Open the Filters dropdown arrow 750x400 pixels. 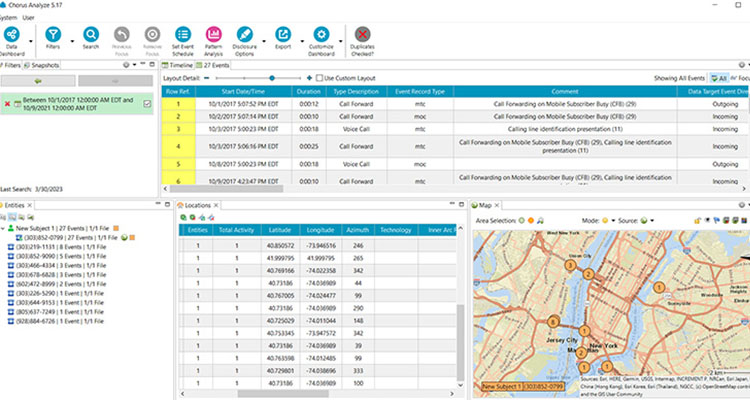(x=72, y=42)
